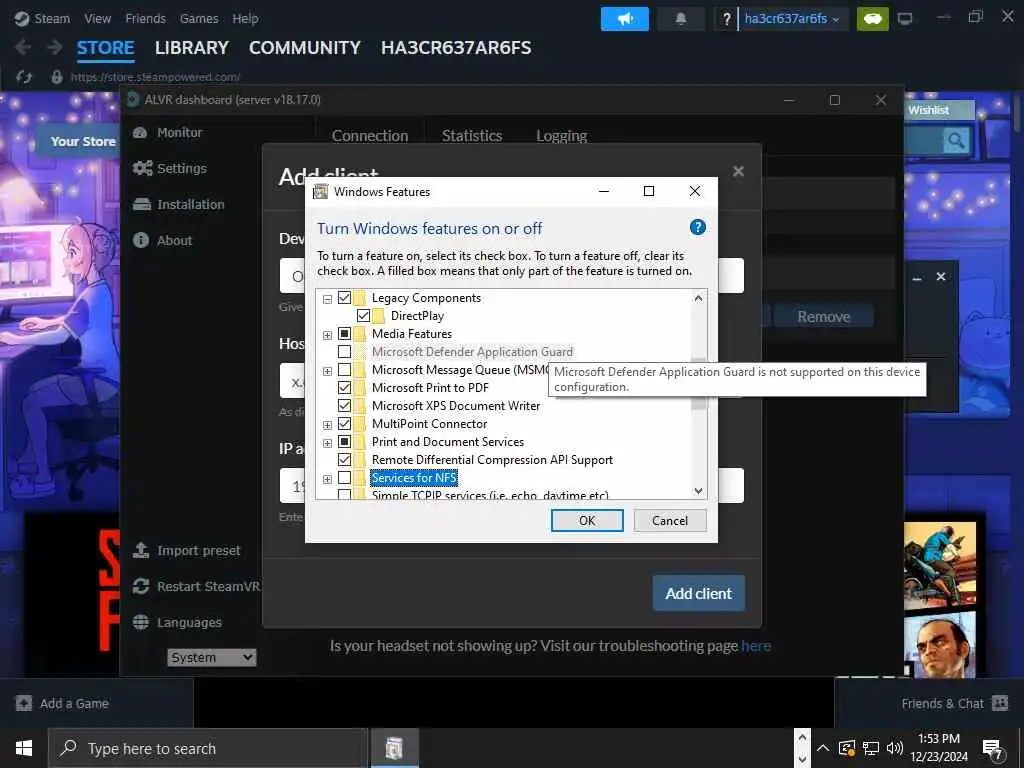Screen dimensions: 1024x768
Task: Open the ha3cr637ar6fs account dropdown
Action: point(792,19)
